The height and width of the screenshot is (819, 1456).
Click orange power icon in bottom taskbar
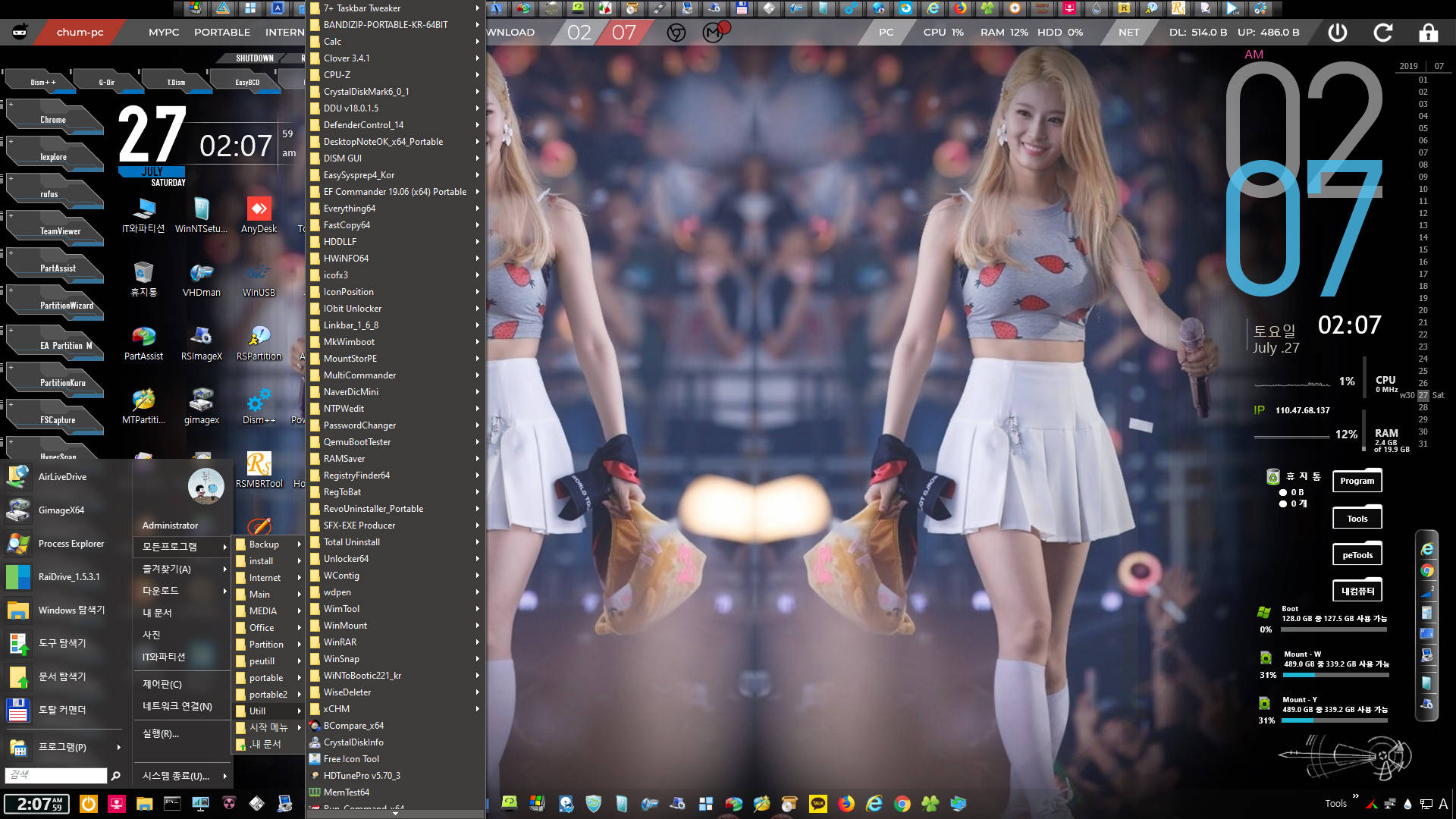[89, 804]
